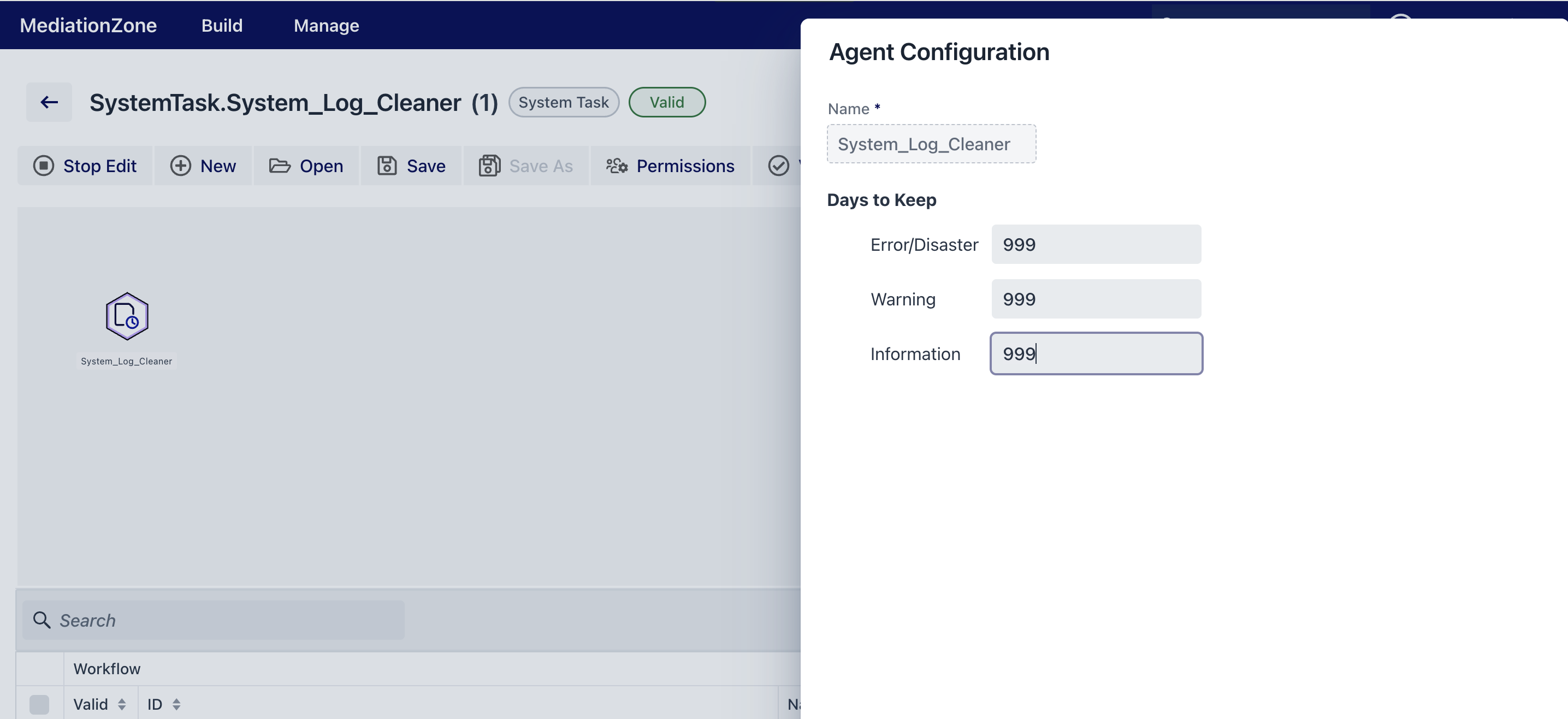Click the search magnifier icon

tap(42, 620)
